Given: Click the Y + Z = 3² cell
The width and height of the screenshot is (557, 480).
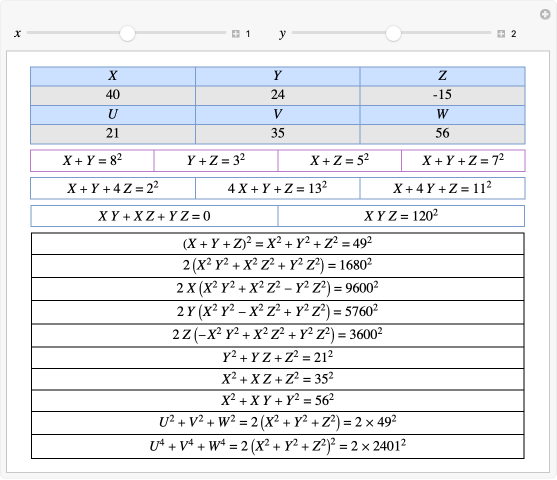Looking at the screenshot, I should 216,161.
